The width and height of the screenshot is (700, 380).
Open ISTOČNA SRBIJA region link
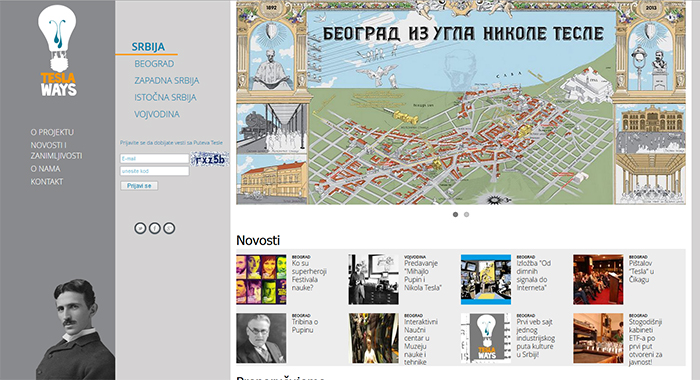[166, 97]
